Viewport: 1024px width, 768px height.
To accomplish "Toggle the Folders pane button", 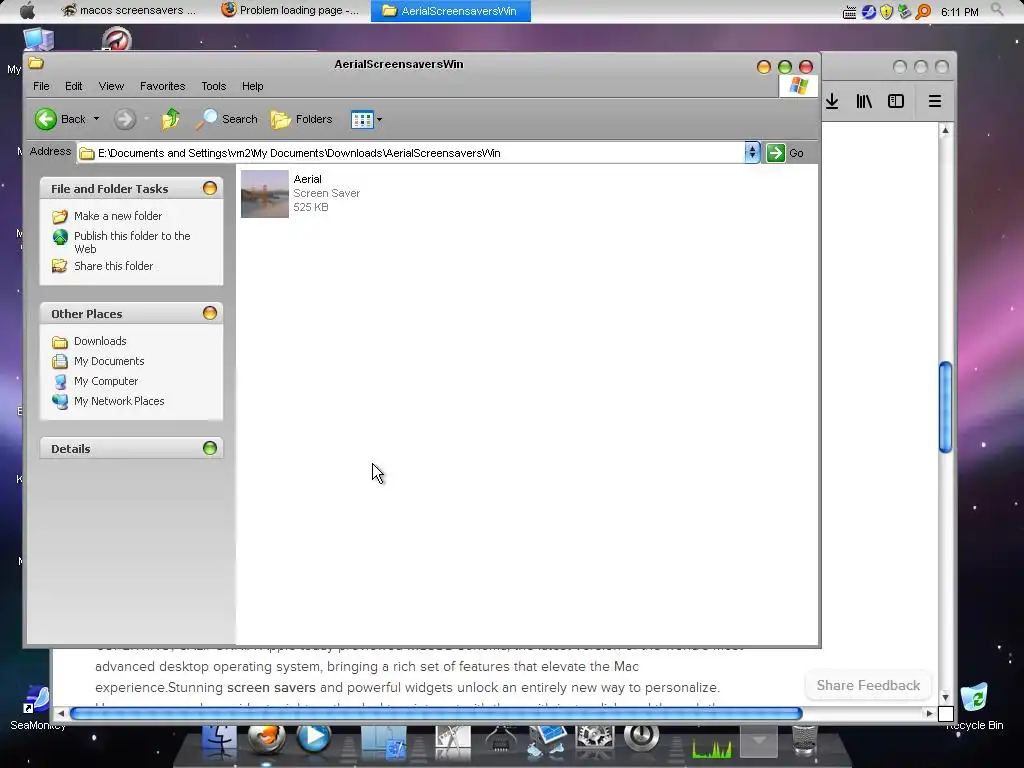I will [302, 119].
